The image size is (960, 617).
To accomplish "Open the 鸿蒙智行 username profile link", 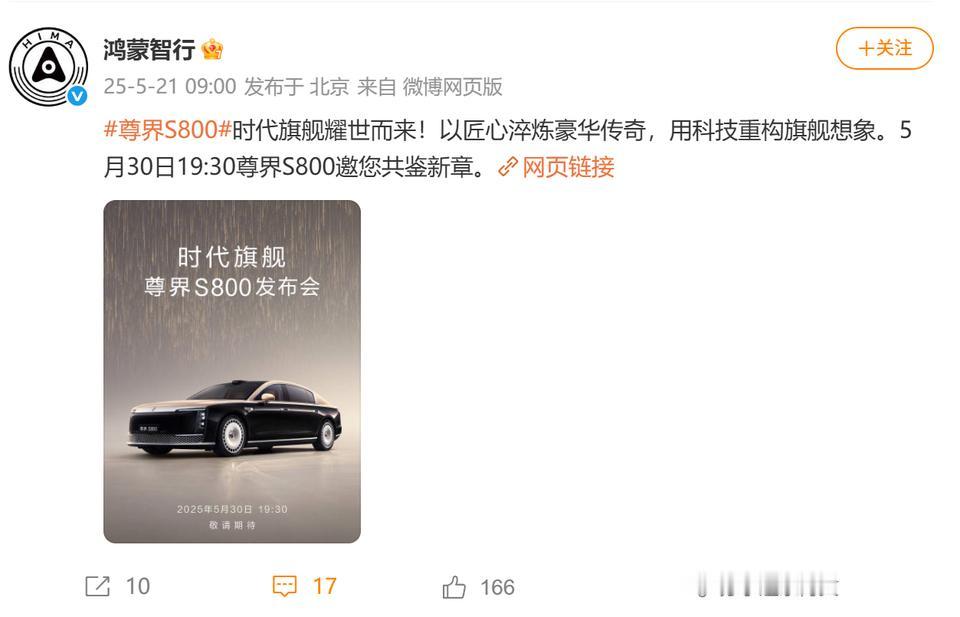I will click(x=149, y=50).
